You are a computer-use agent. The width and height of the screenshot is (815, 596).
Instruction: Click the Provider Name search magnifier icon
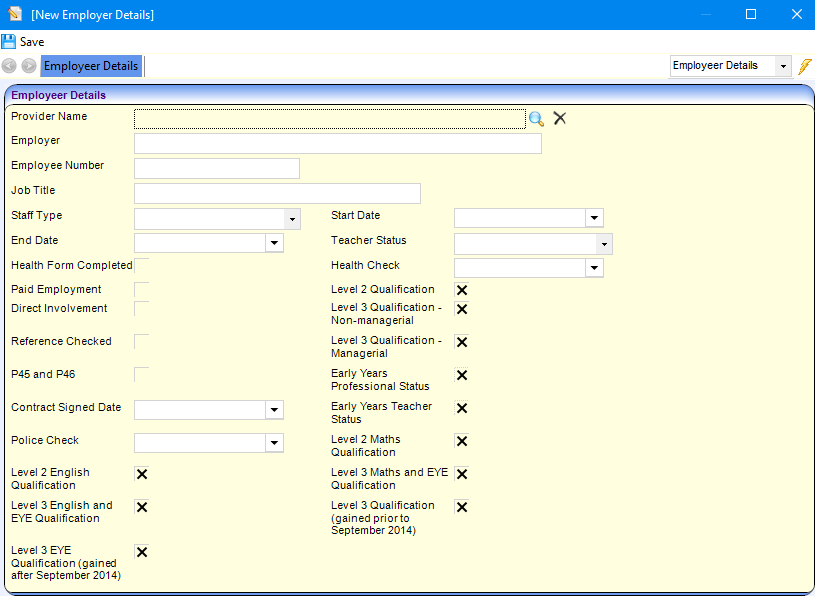[x=537, y=119]
